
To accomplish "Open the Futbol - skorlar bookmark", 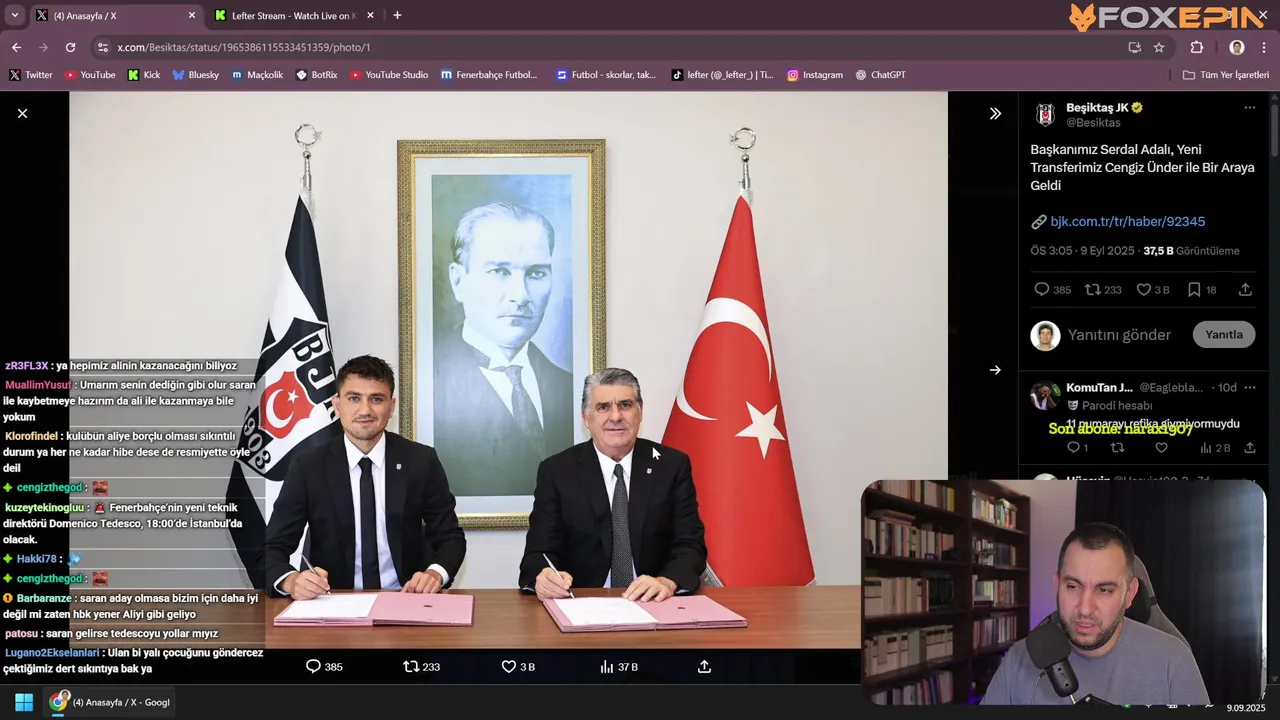I will pos(607,75).
